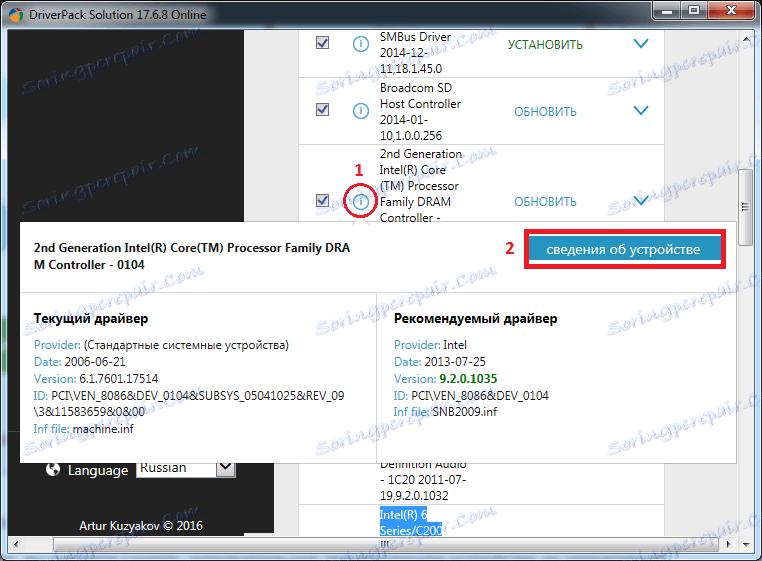
Task: Expand the SMBus Driver row chevron
Action: click(641, 44)
